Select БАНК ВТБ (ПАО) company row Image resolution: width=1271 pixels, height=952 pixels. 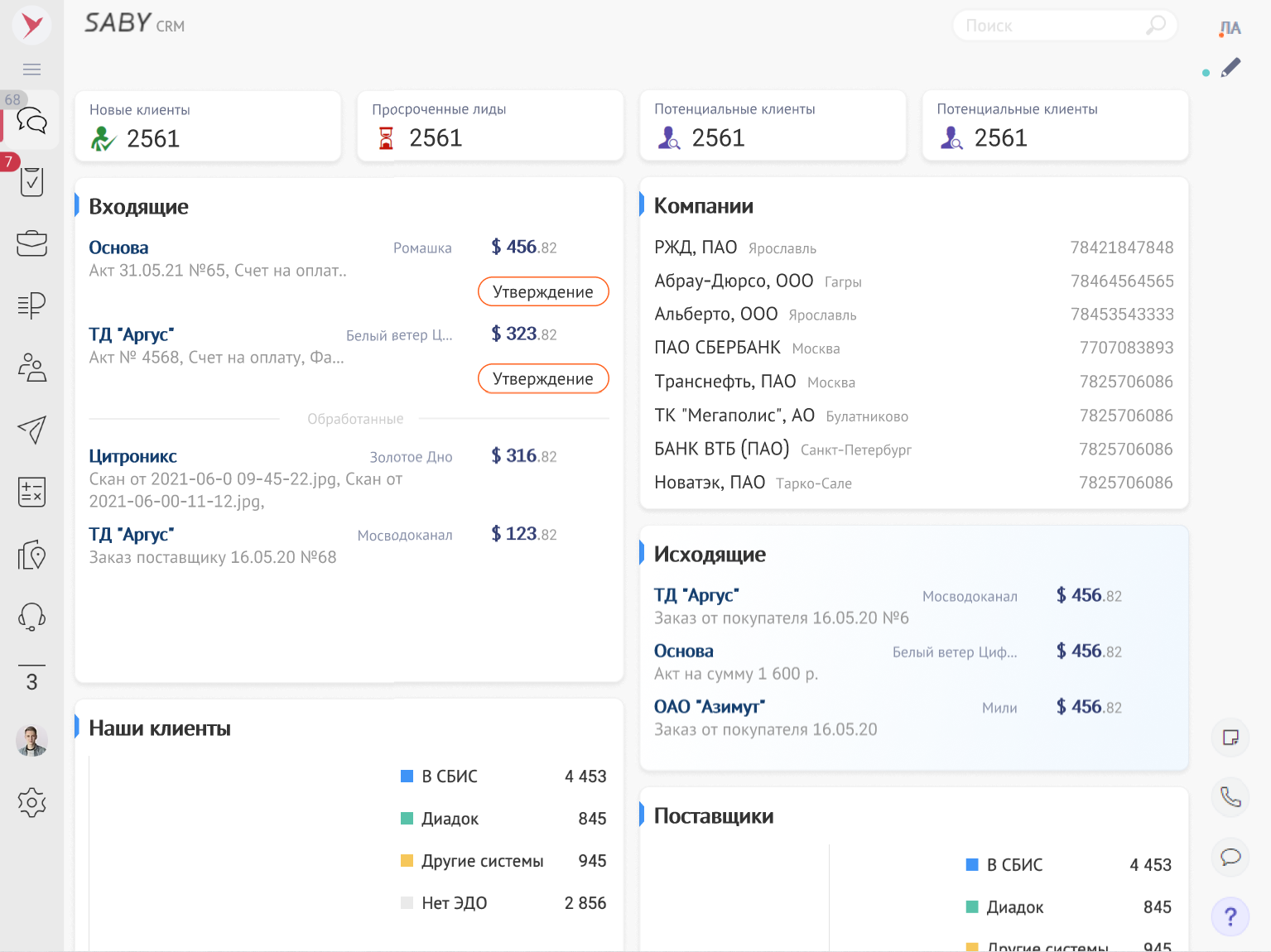(914, 449)
